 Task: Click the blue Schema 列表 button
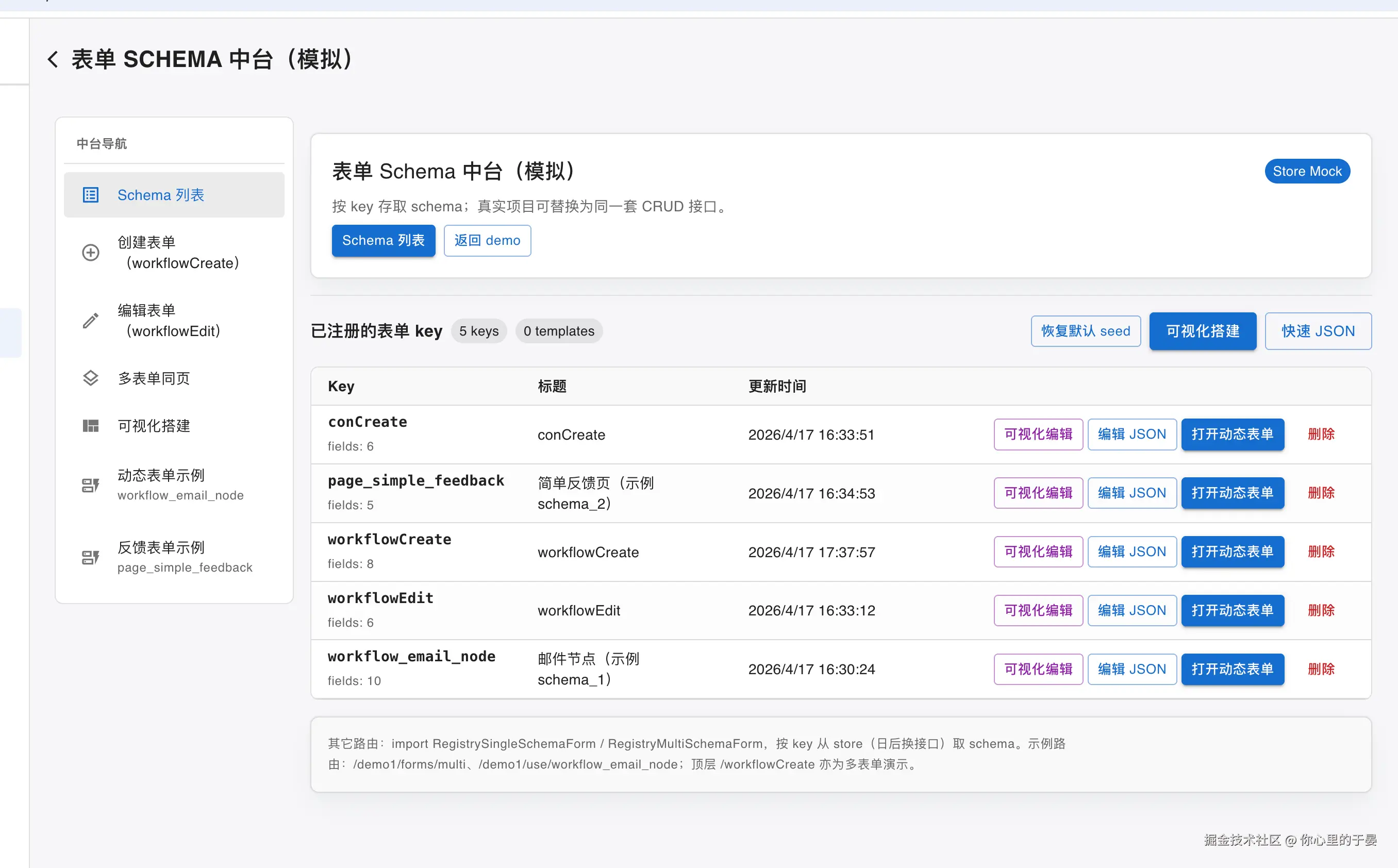coord(384,241)
